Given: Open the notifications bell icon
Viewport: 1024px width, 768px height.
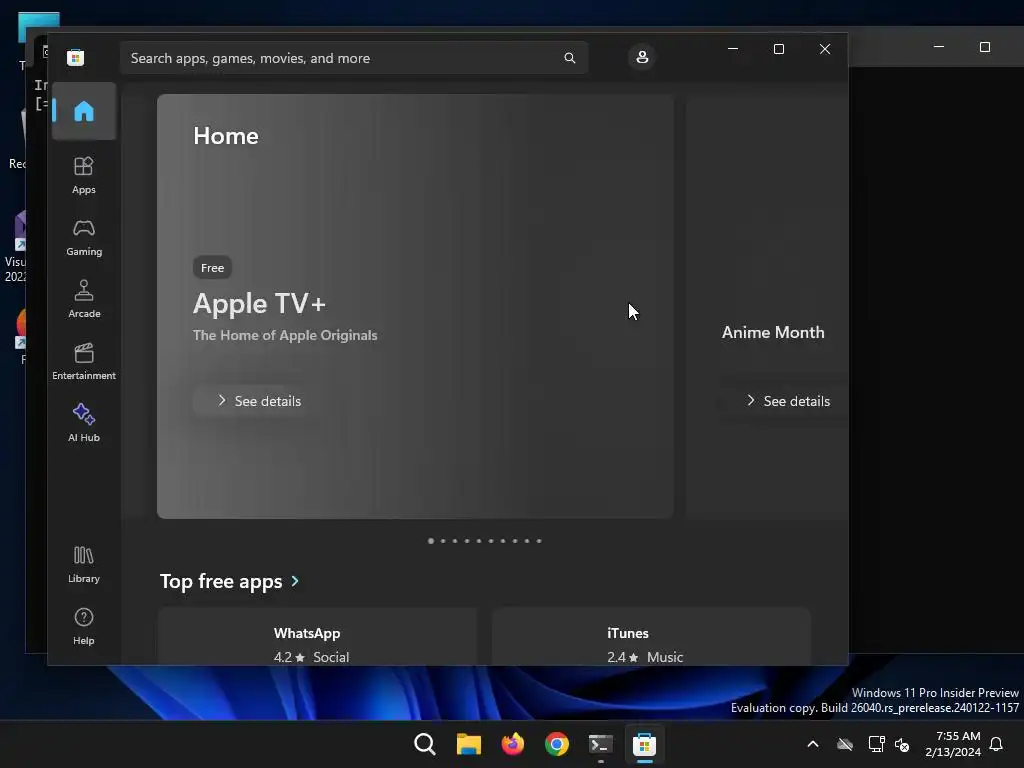Looking at the screenshot, I should pyautogui.click(x=997, y=744).
